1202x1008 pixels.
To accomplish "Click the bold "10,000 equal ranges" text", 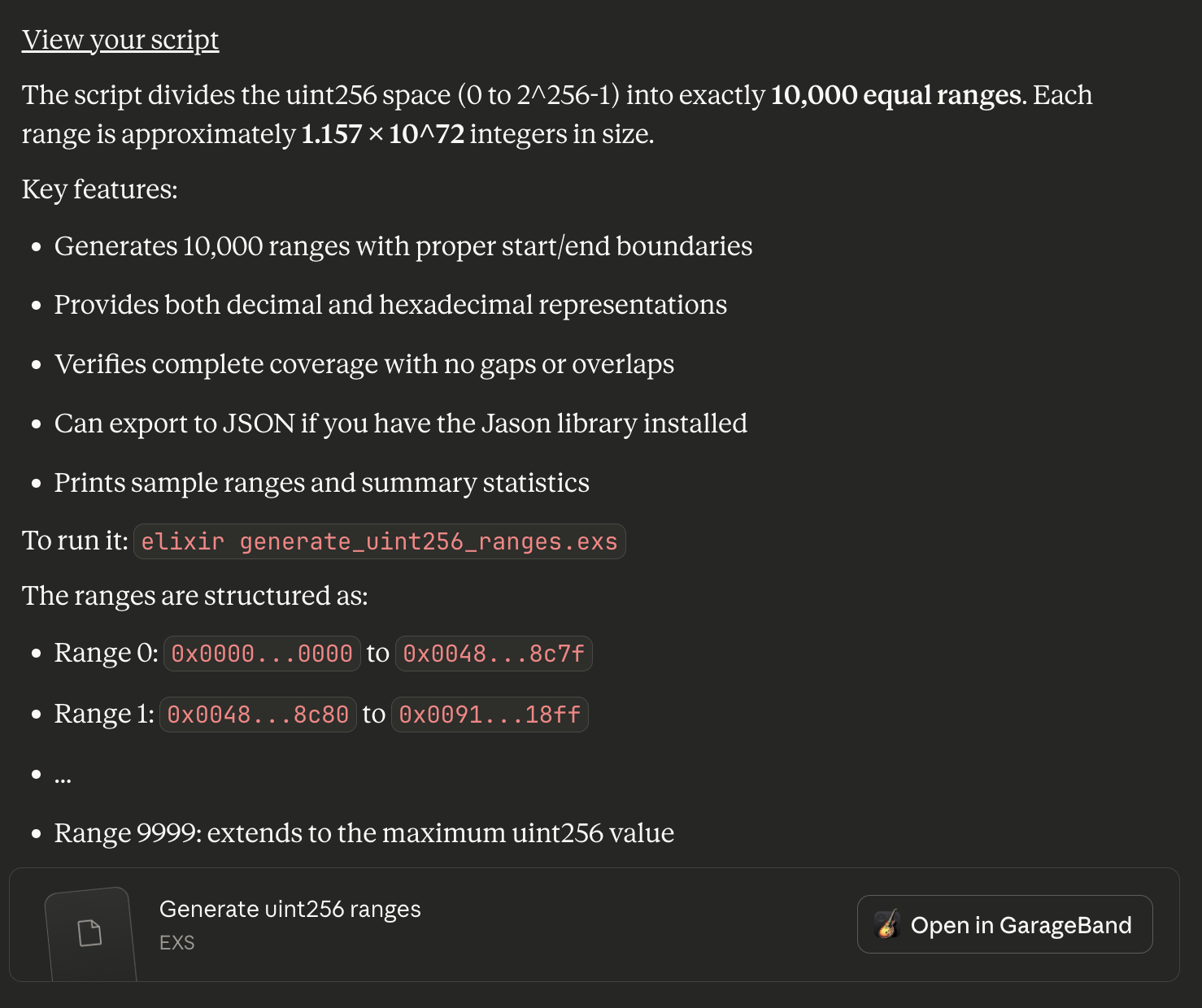I will pos(895,95).
